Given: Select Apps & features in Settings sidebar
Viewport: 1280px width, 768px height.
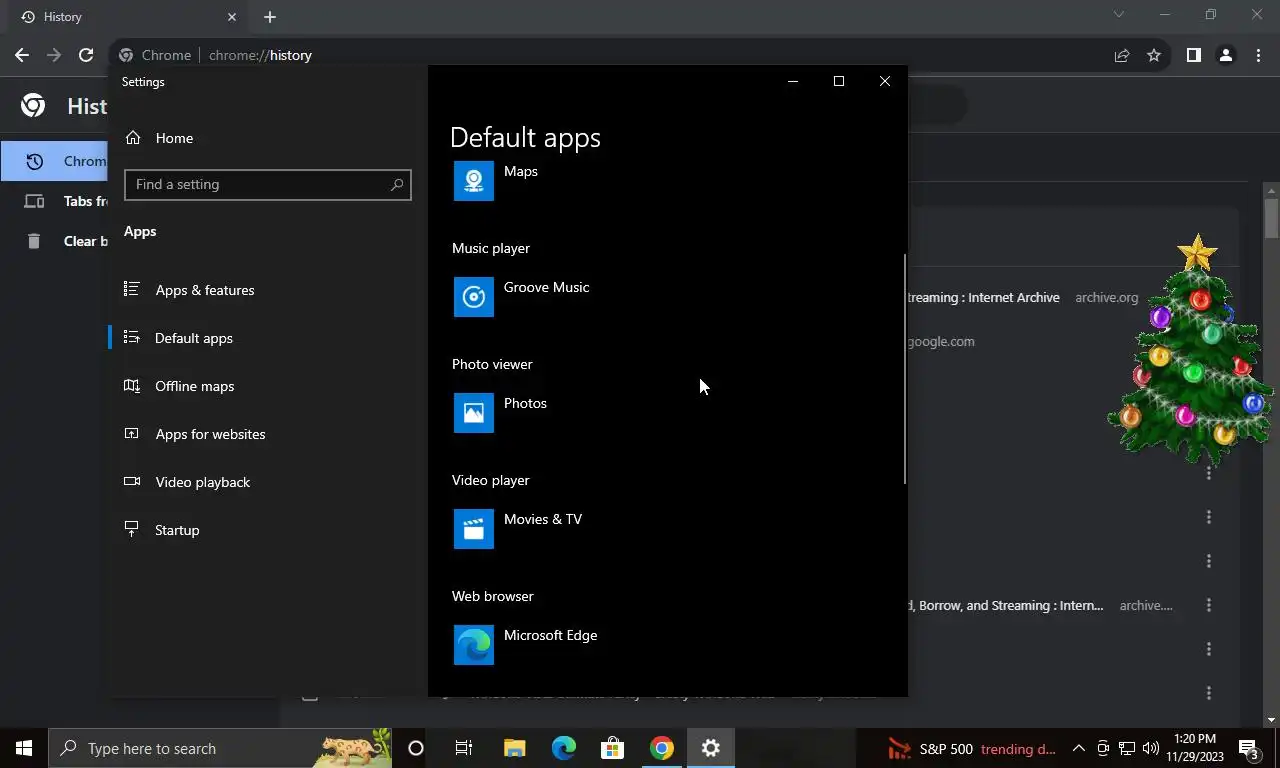Looking at the screenshot, I should pos(204,290).
